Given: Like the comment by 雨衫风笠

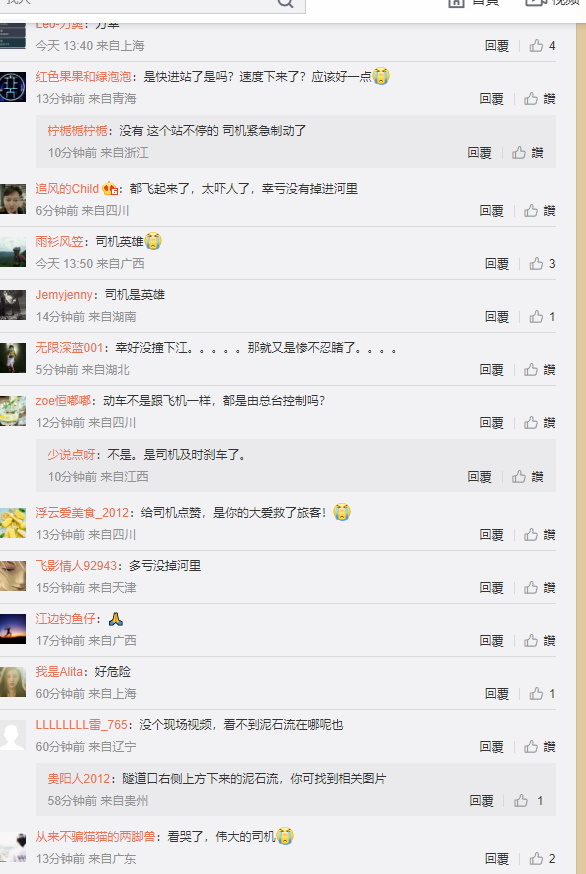Looking at the screenshot, I should pos(542,264).
